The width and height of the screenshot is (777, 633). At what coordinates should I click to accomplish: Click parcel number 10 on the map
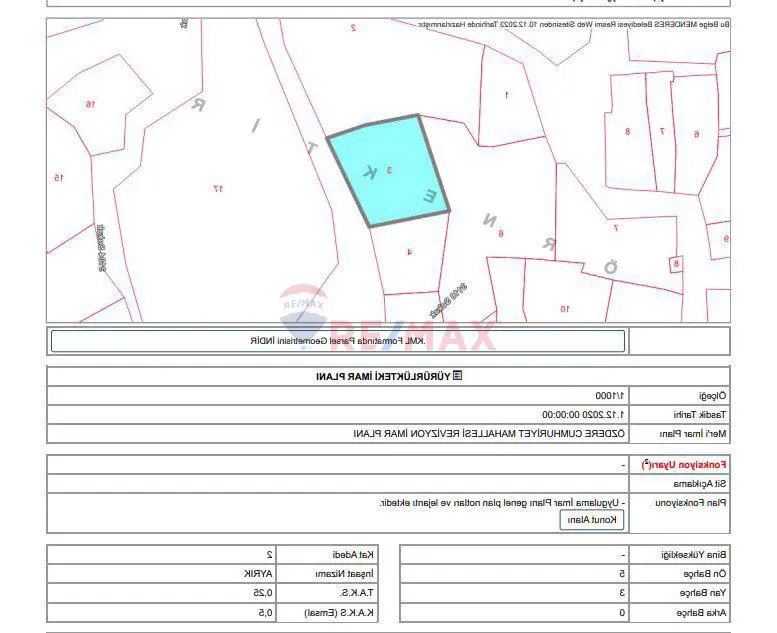[x=564, y=308]
